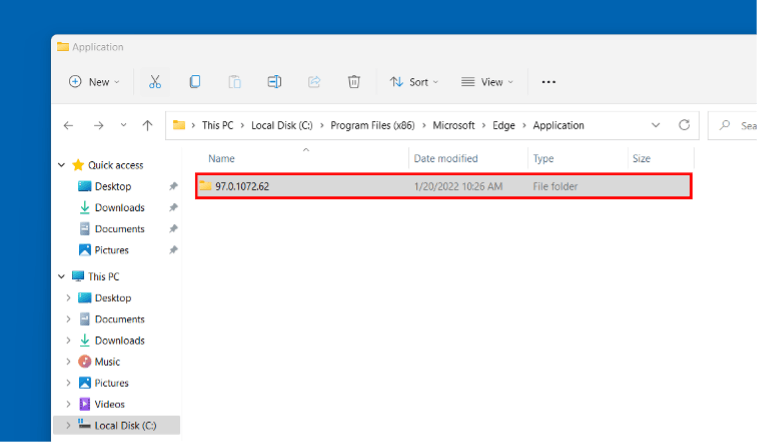Collapse the Quick access section

61,165
